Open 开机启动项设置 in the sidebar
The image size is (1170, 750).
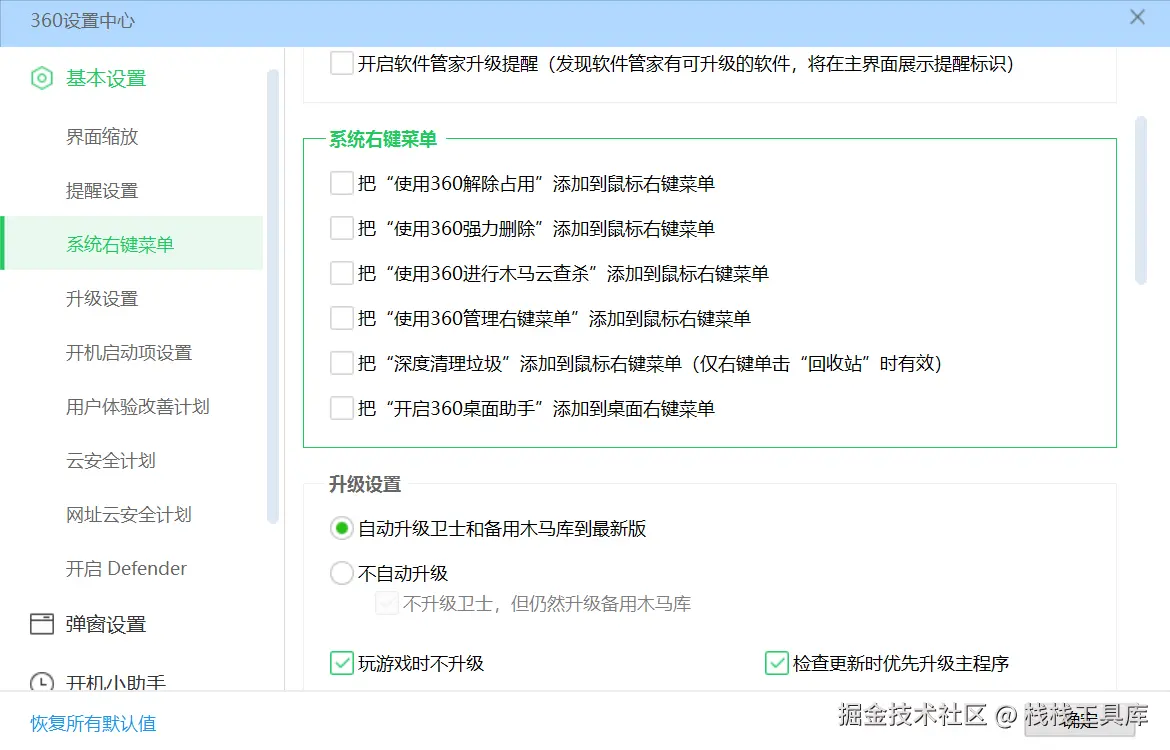tap(129, 352)
